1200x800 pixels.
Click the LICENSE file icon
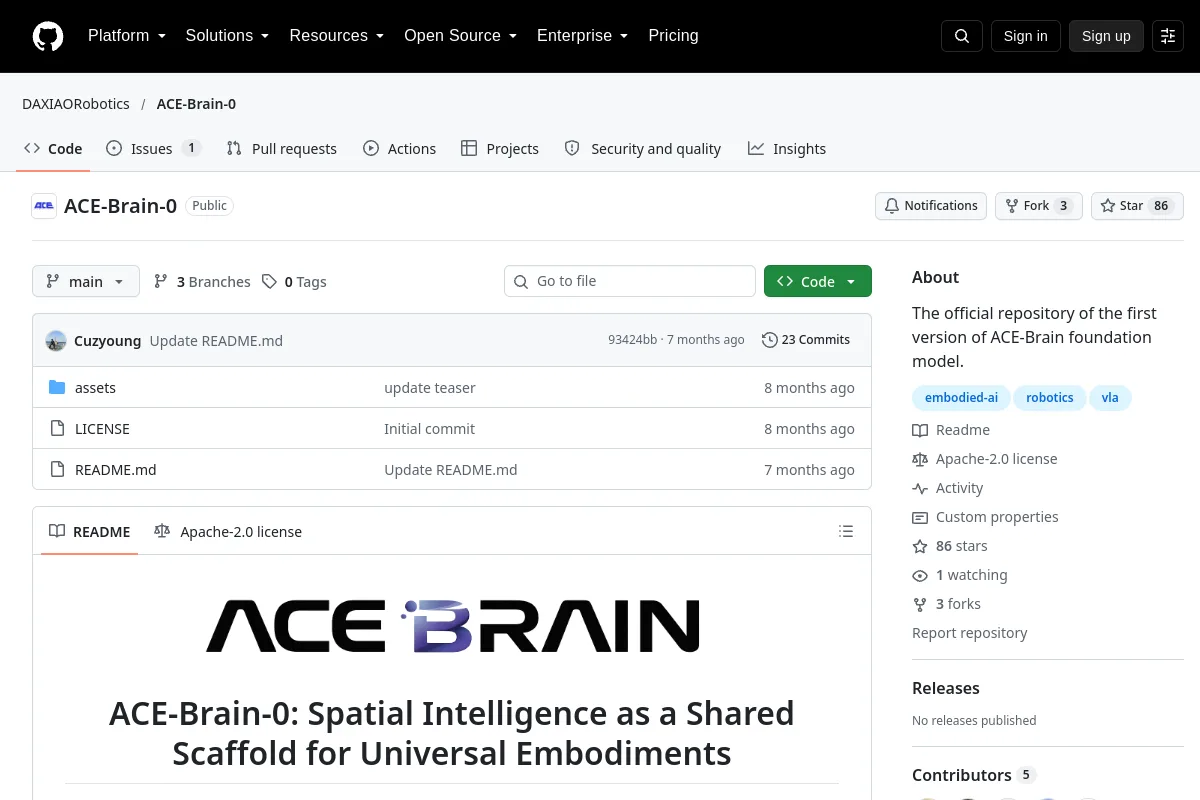coord(57,429)
